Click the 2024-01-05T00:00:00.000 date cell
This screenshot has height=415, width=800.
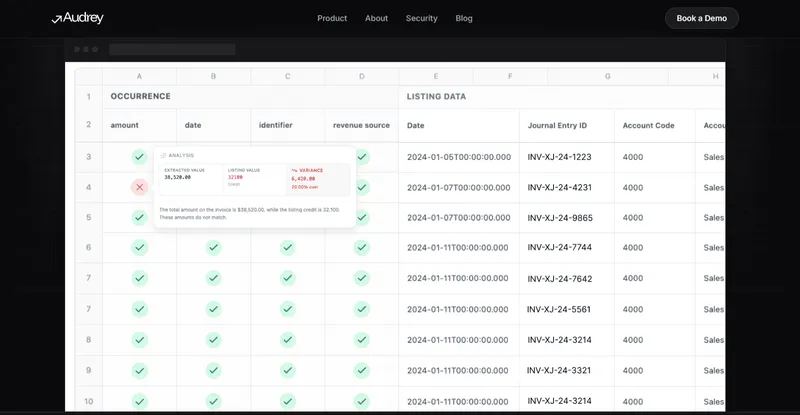(x=459, y=157)
